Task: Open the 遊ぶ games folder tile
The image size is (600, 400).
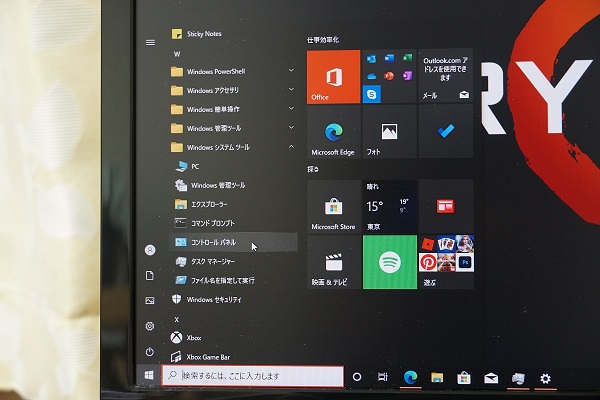Action: tap(446, 262)
